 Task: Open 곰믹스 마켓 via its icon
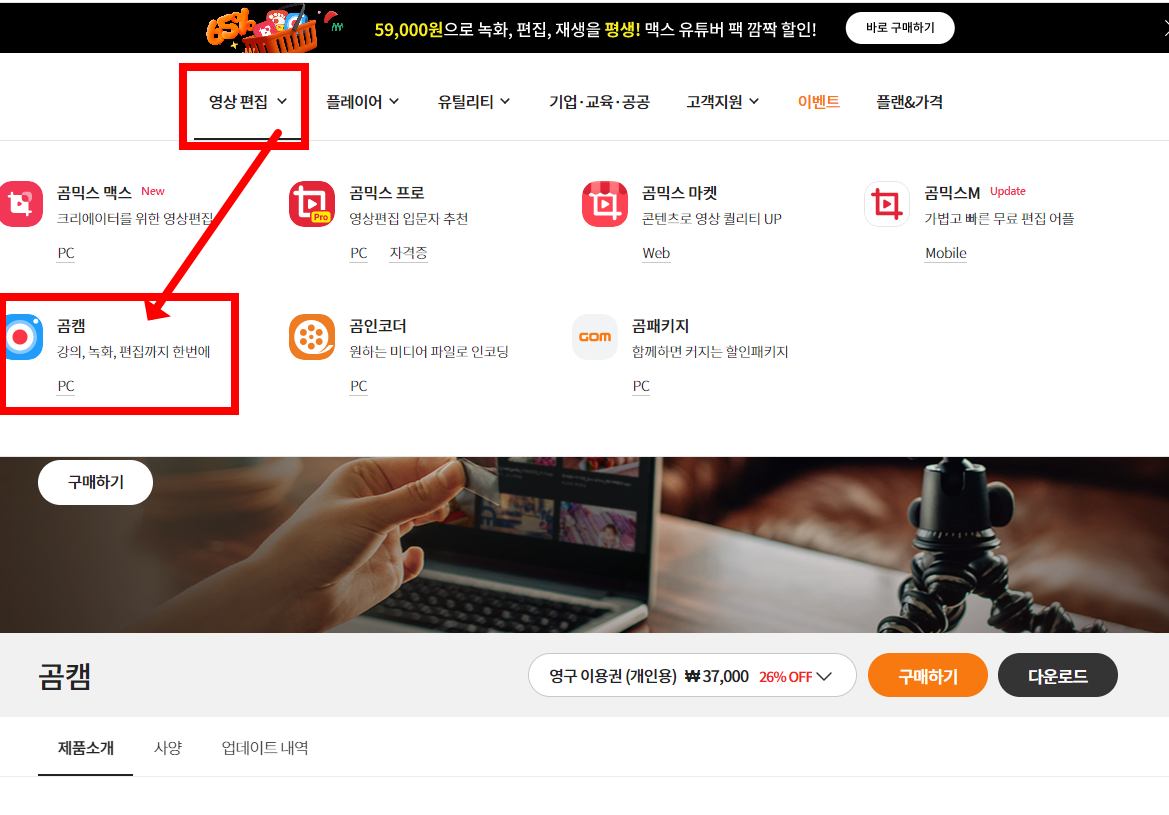point(605,204)
